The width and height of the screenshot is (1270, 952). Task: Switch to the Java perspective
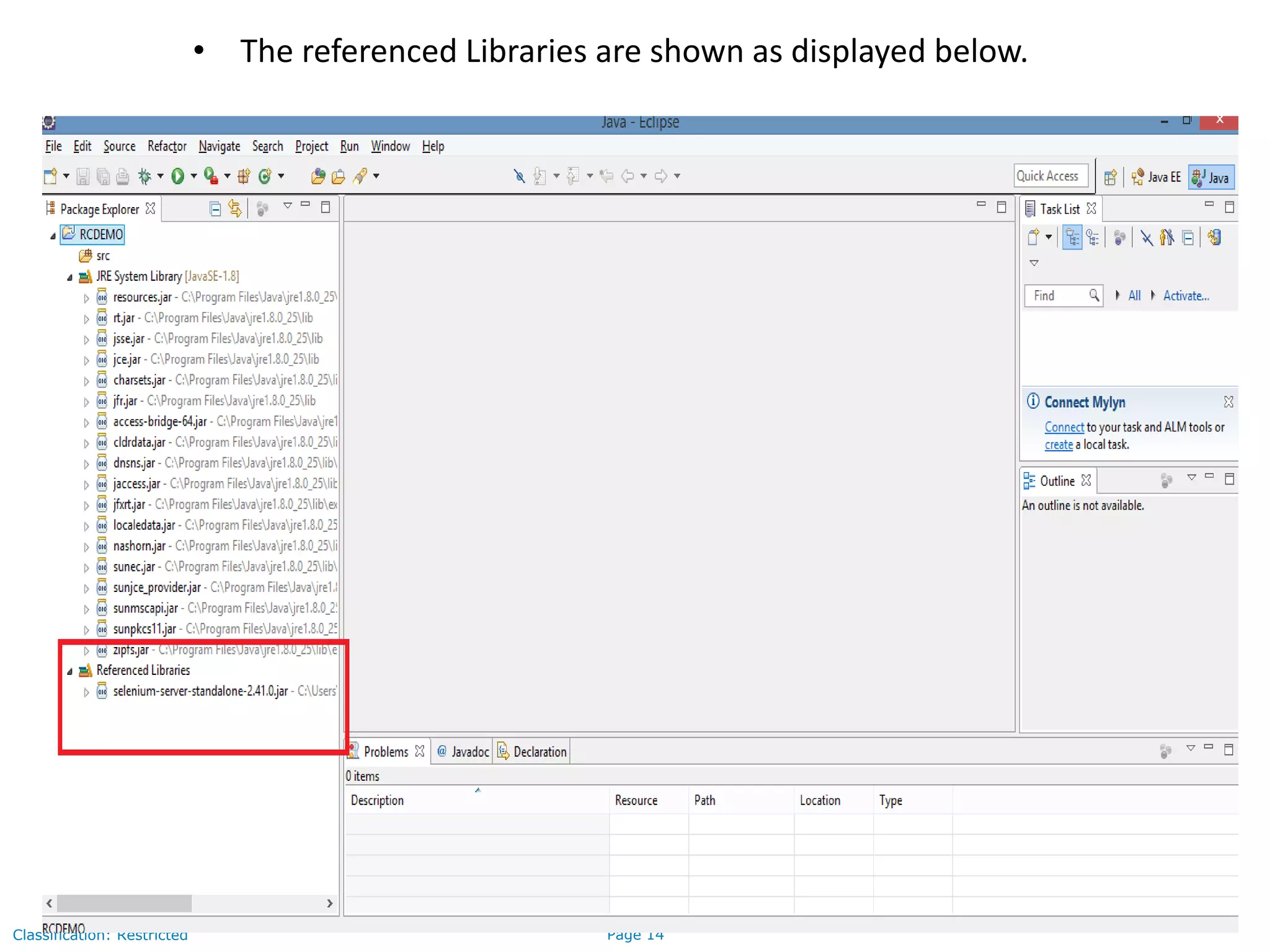tap(1211, 178)
